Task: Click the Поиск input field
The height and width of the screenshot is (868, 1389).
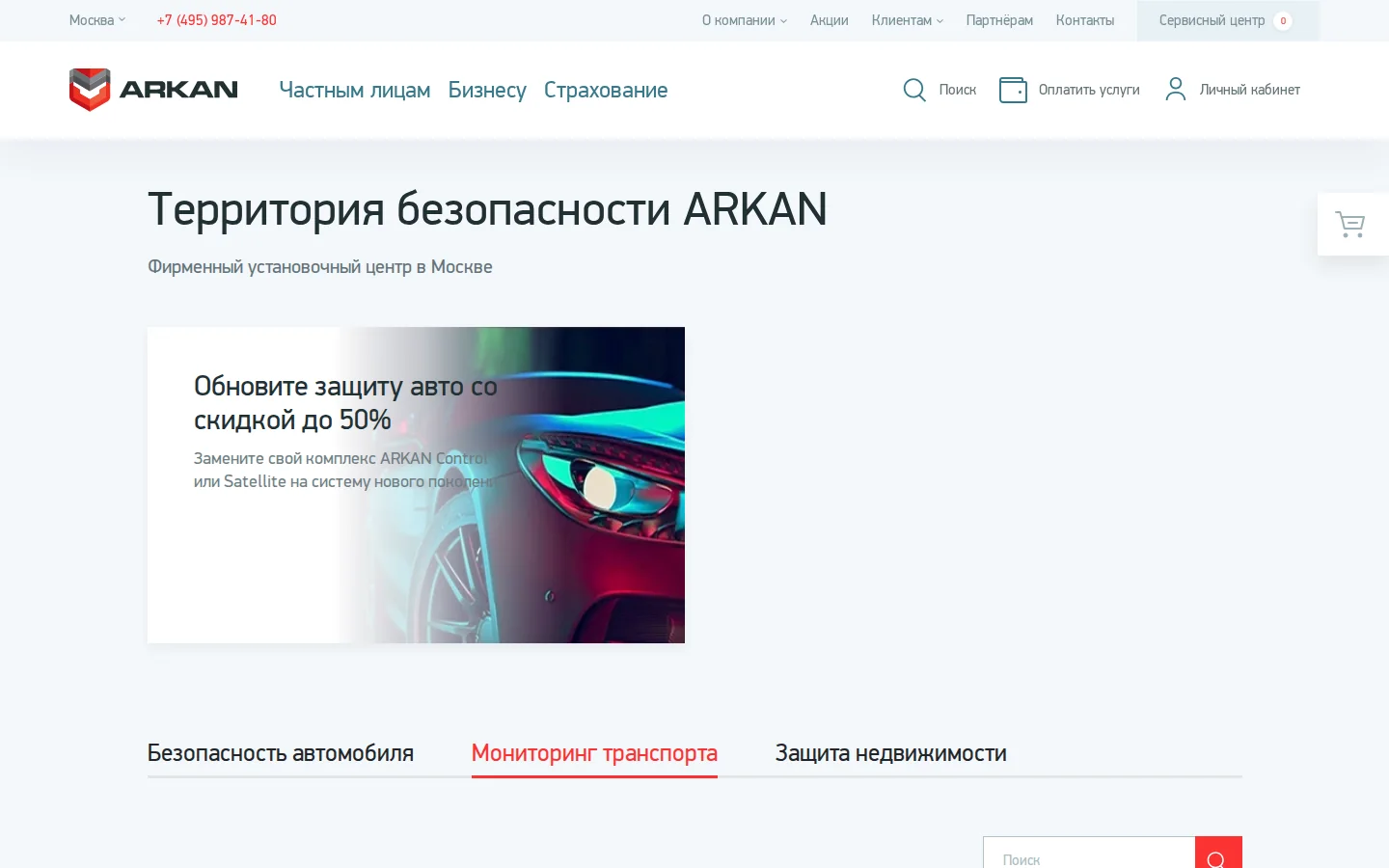Action: (x=1089, y=853)
